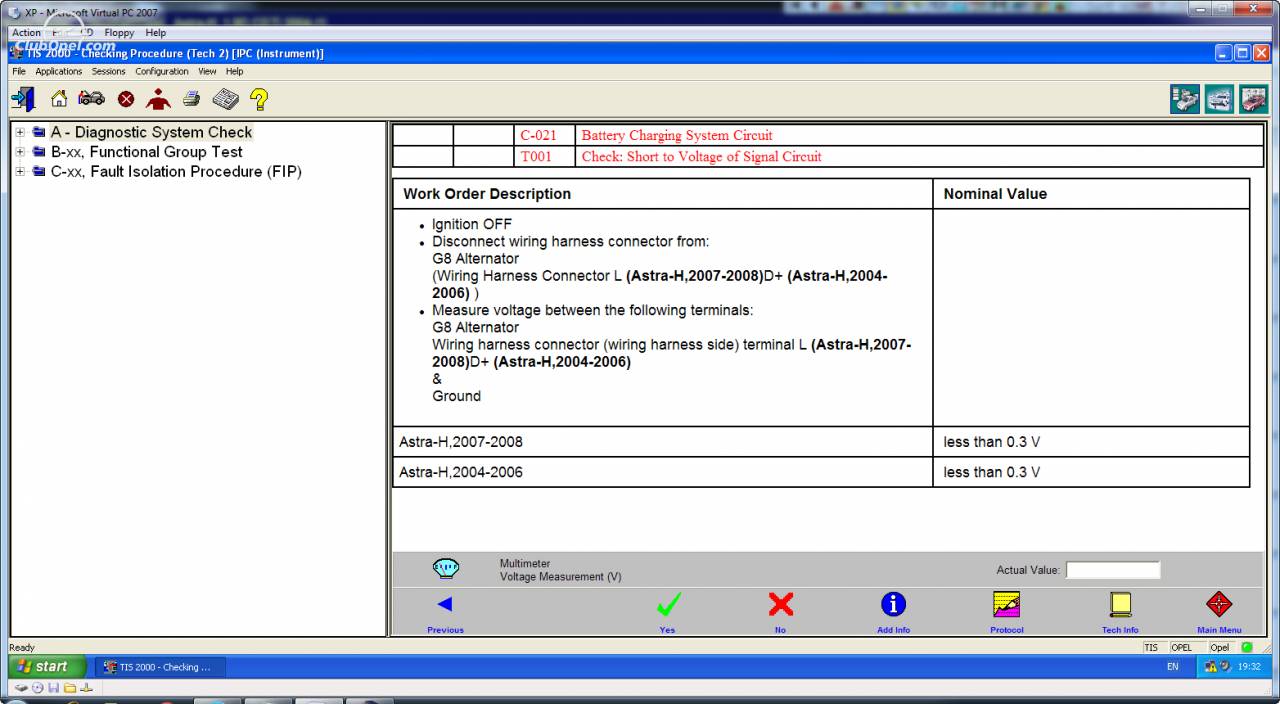
Task: Click the Actual Value input field
Action: coord(1113,570)
